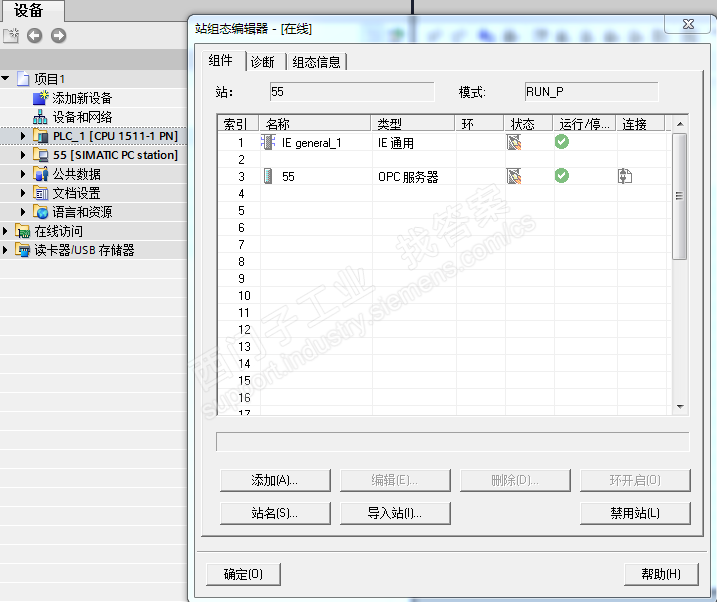The image size is (717, 602).
Task: Click the 名称 column header
Action: coord(315,123)
